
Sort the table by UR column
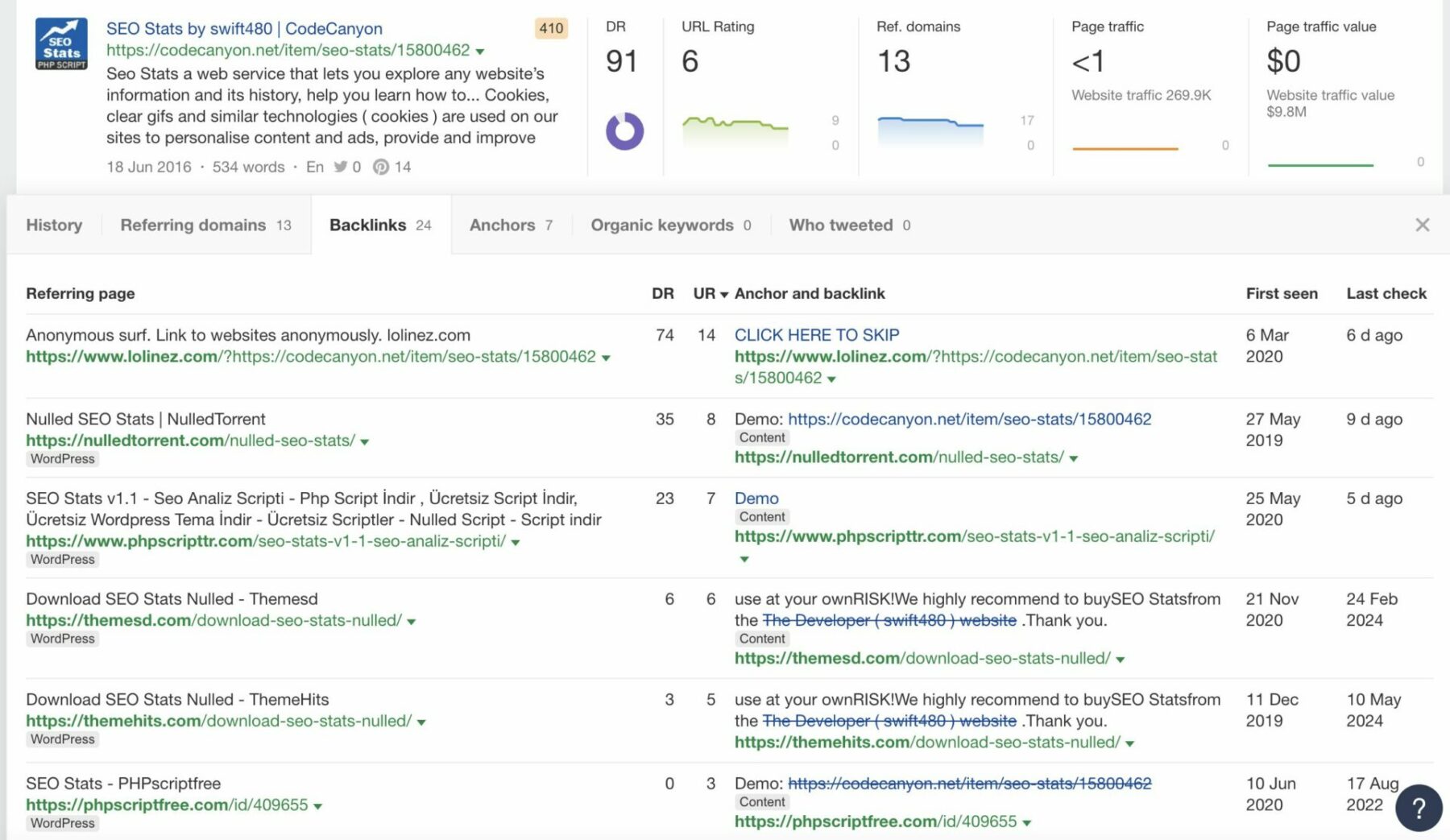pos(710,294)
